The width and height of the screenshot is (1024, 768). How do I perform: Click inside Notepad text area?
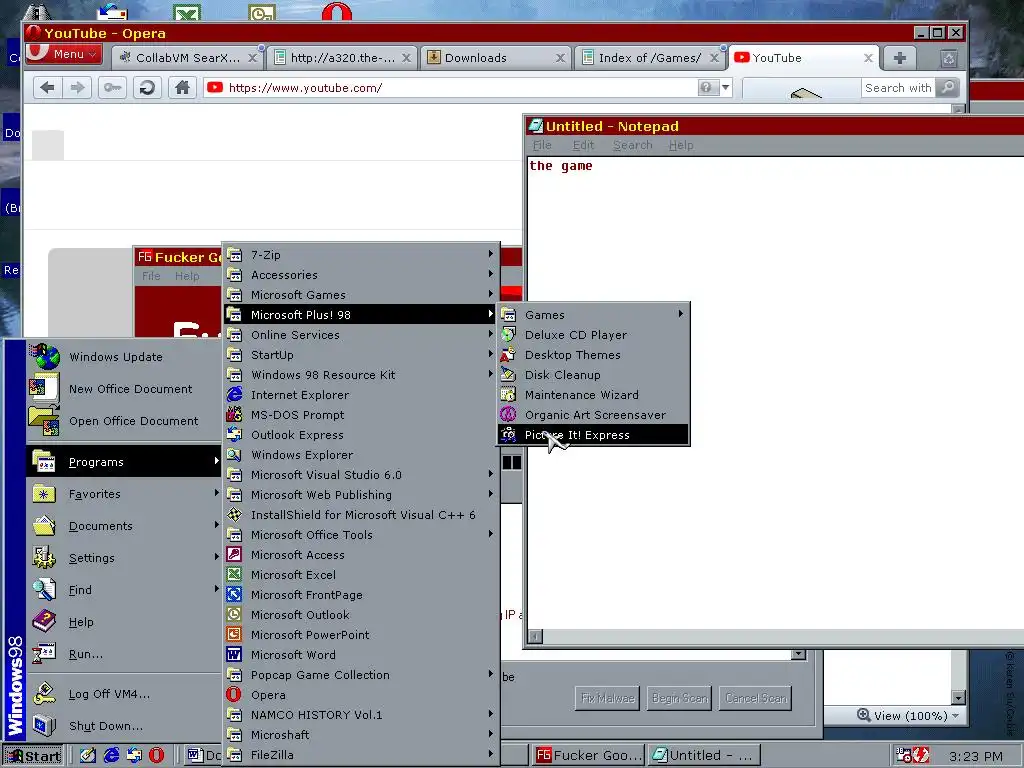775,392
